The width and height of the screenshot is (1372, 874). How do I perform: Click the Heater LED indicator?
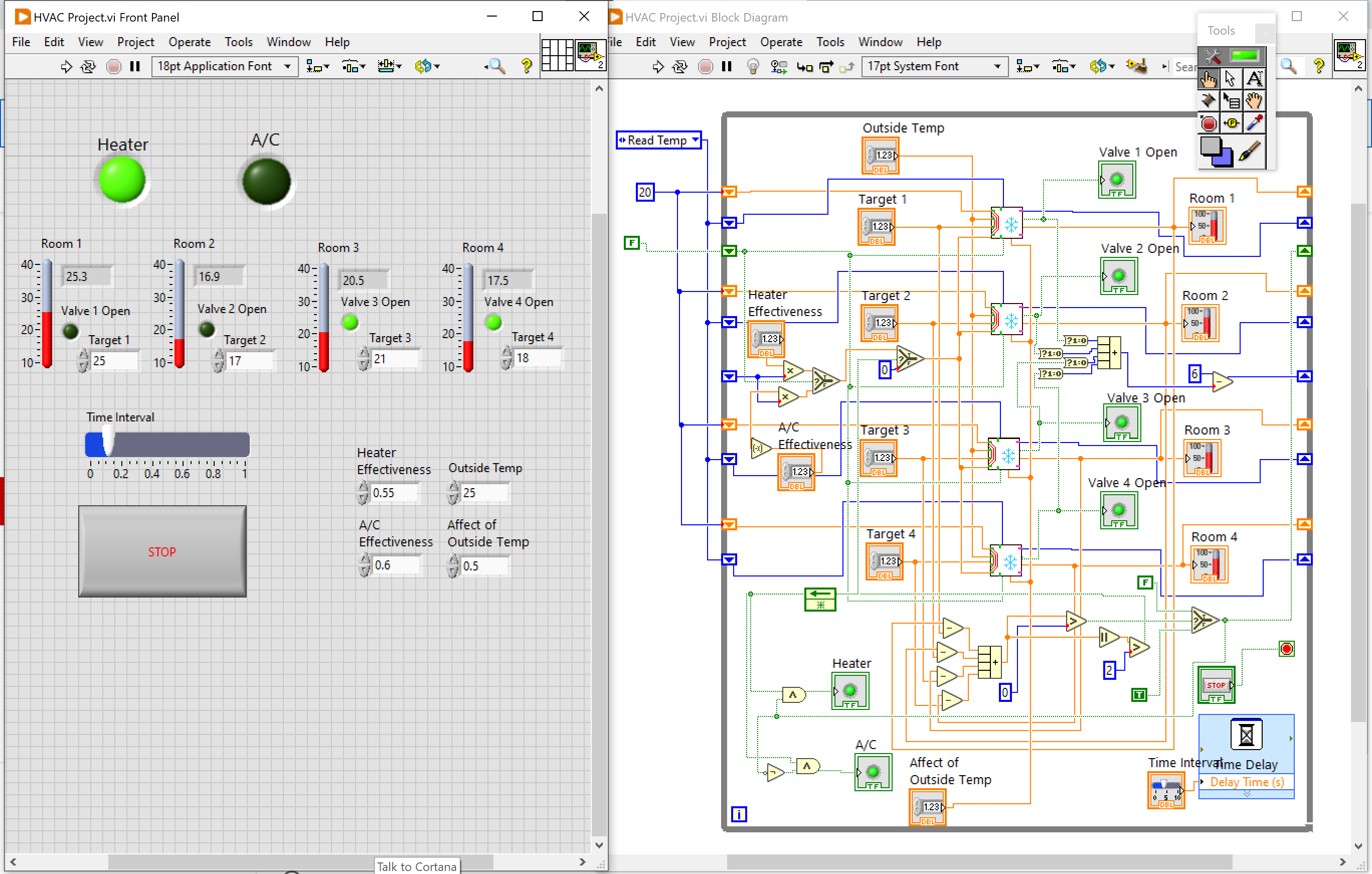[x=122, y=180]
